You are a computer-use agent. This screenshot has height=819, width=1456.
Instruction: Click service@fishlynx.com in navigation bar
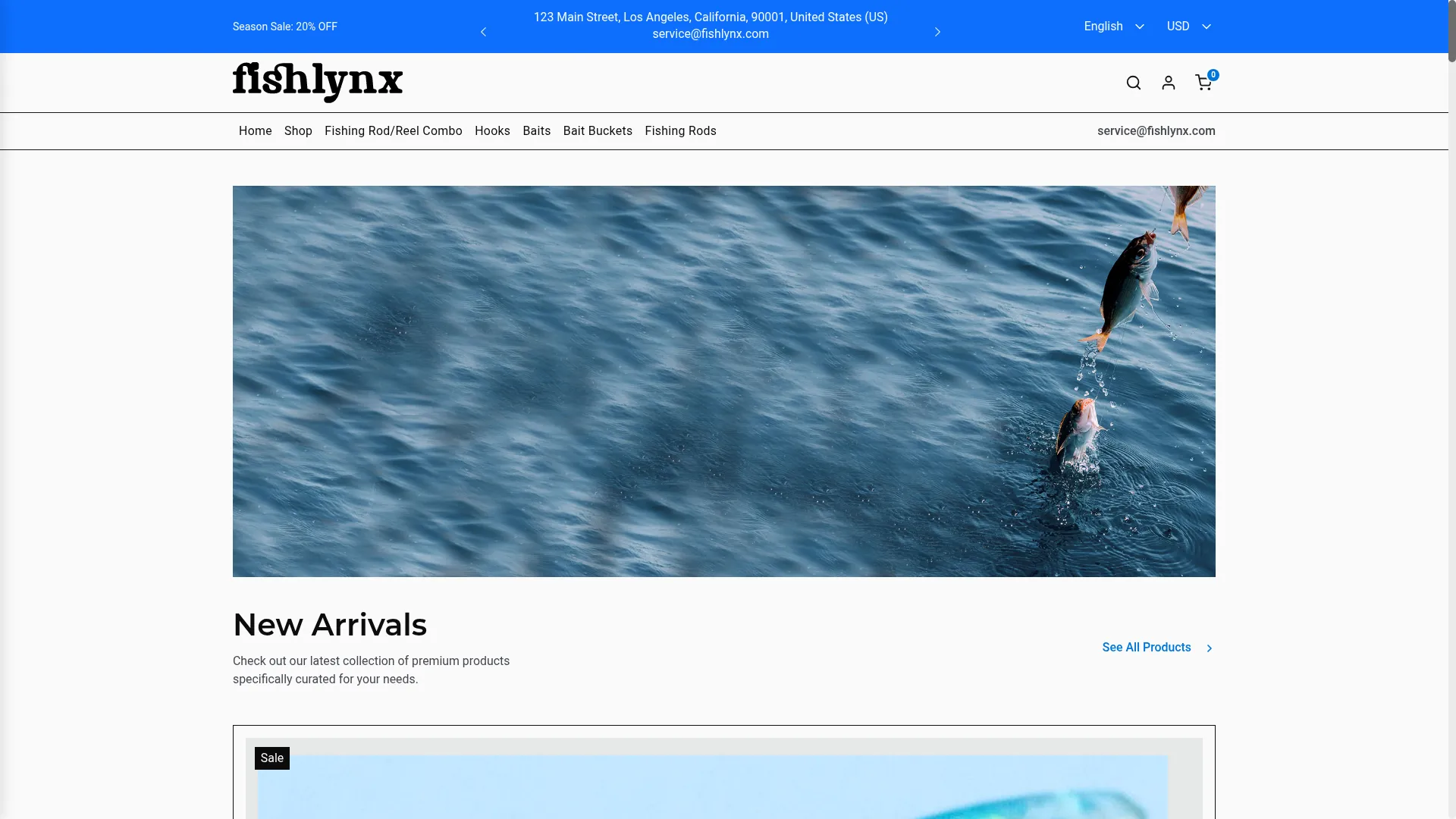[x=1156, y=131]
